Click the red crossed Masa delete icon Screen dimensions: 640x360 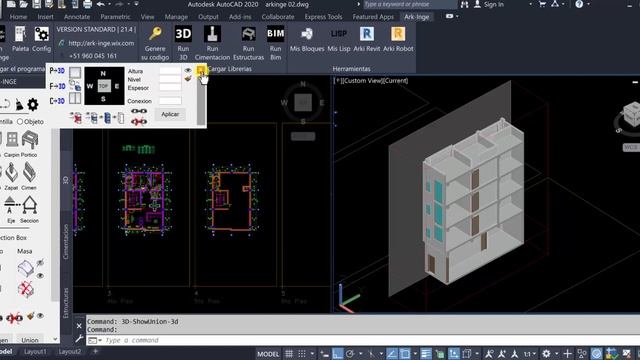click(x=26, y=289)
